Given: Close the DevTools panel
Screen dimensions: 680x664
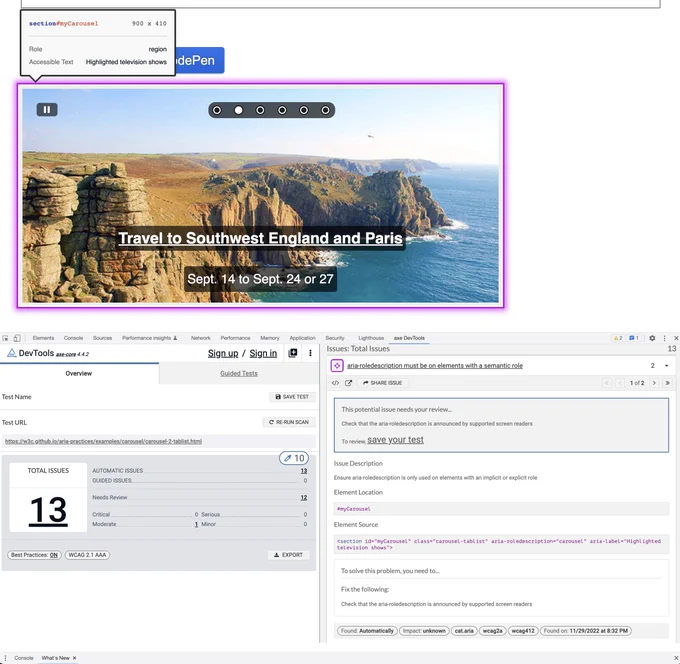Looking at the screenshot, I should [676, 338].
